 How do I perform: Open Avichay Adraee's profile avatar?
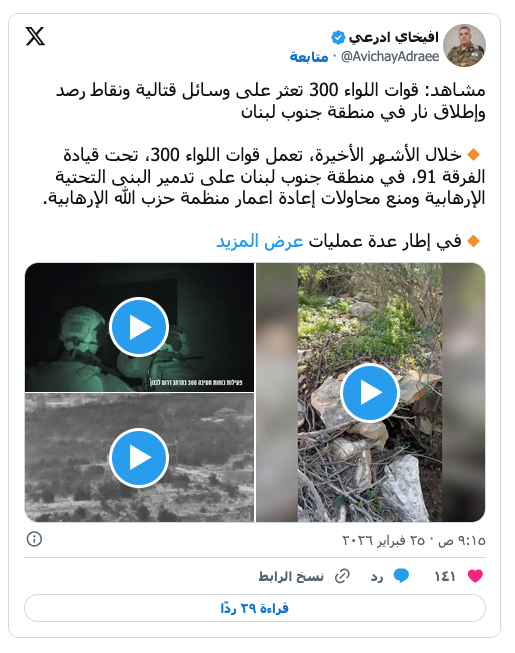464,45
